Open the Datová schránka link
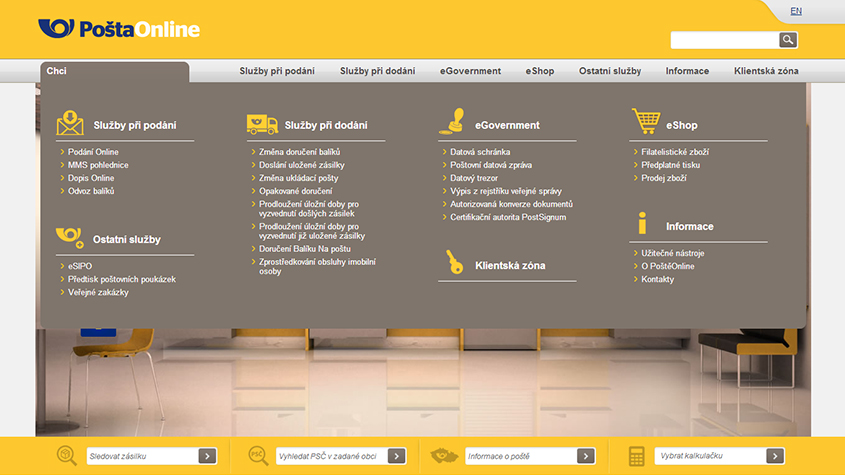The height and width of the screenshot is (475, 845). [480, 152]
